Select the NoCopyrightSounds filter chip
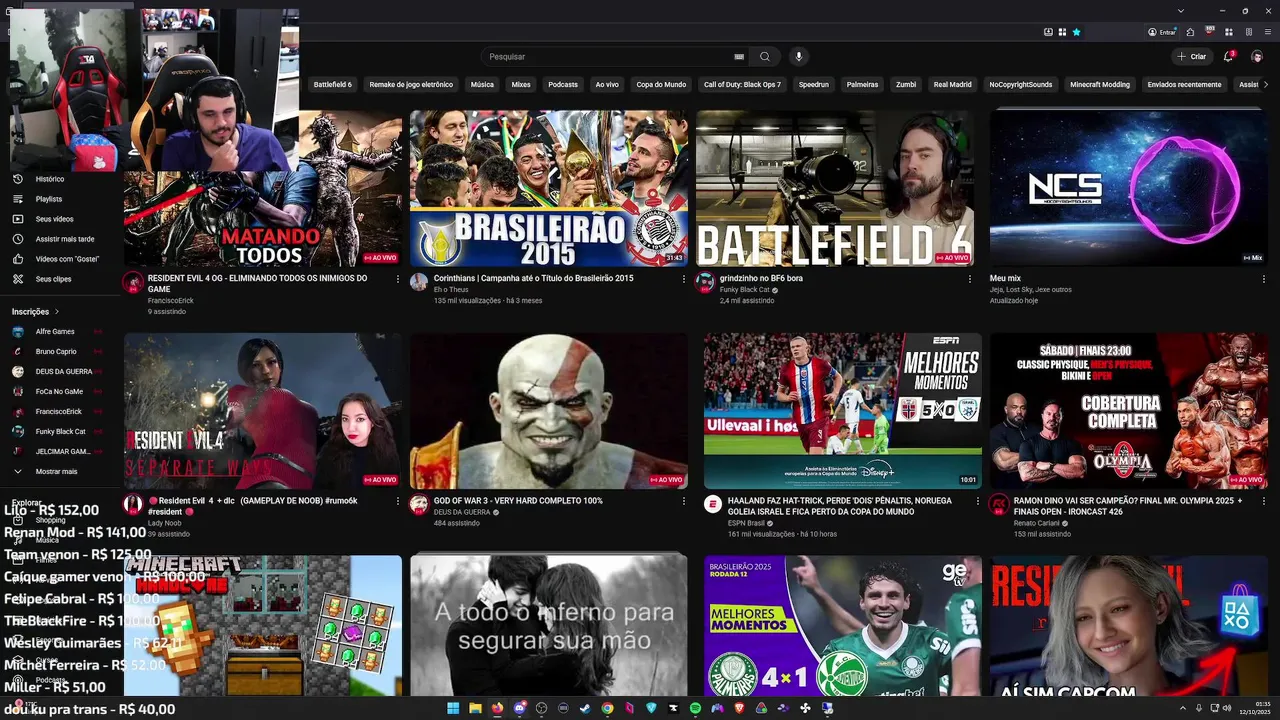Viewport: 1280px width, 720px height. tap(1021, 85)
